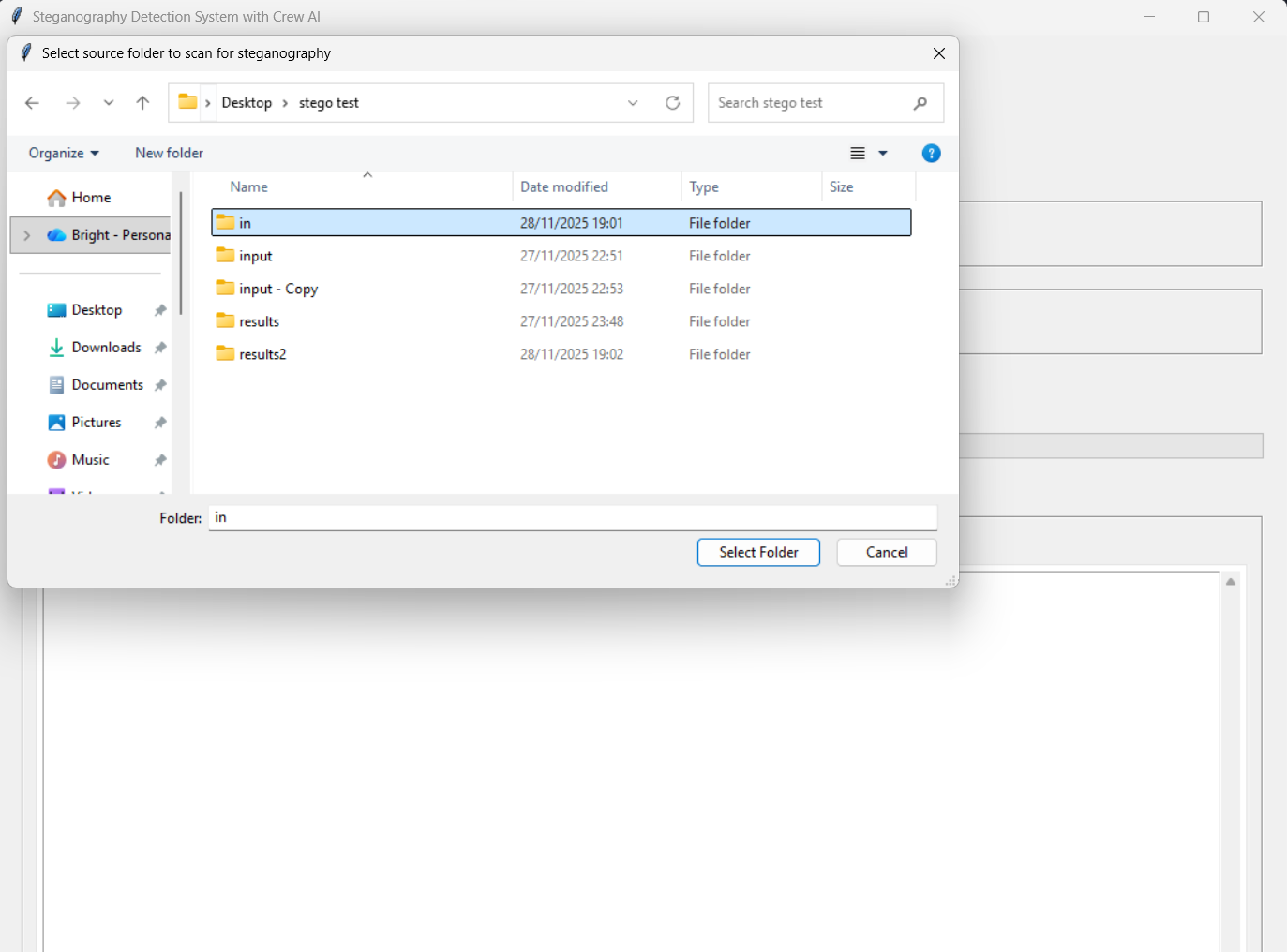Open the Home sidebar shortcut
This screenshot has height=952, width=1287.
point(90,197)
